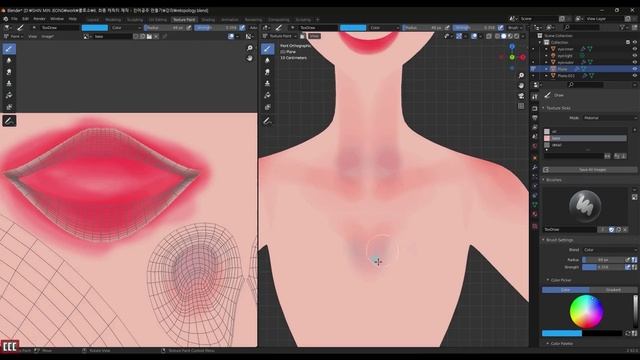Select the Fill tool in the 3D viewport toolbar
Viewport: 640px width, 360px height.
(267, 95)
